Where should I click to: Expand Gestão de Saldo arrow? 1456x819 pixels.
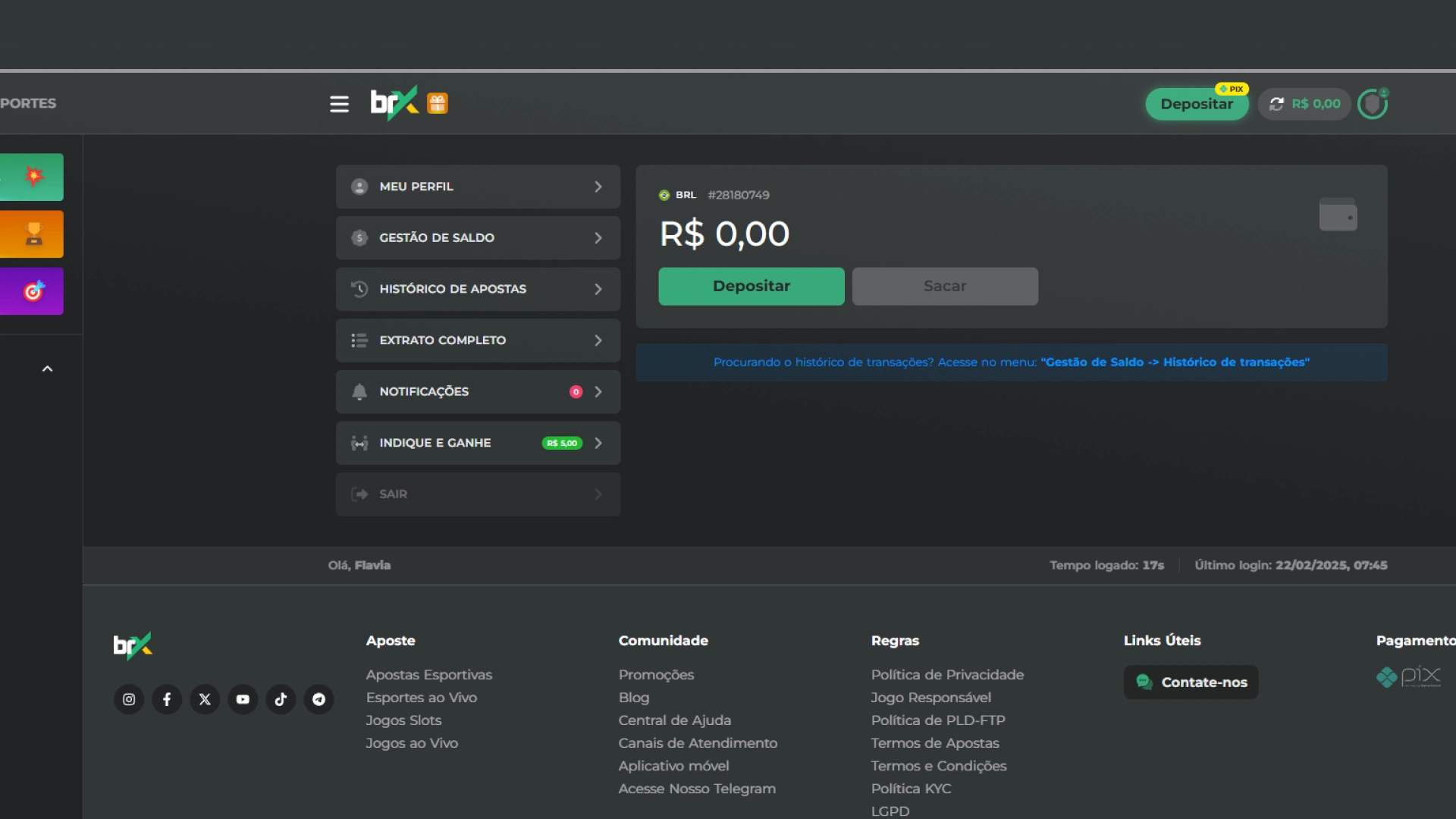pos(598,238)
